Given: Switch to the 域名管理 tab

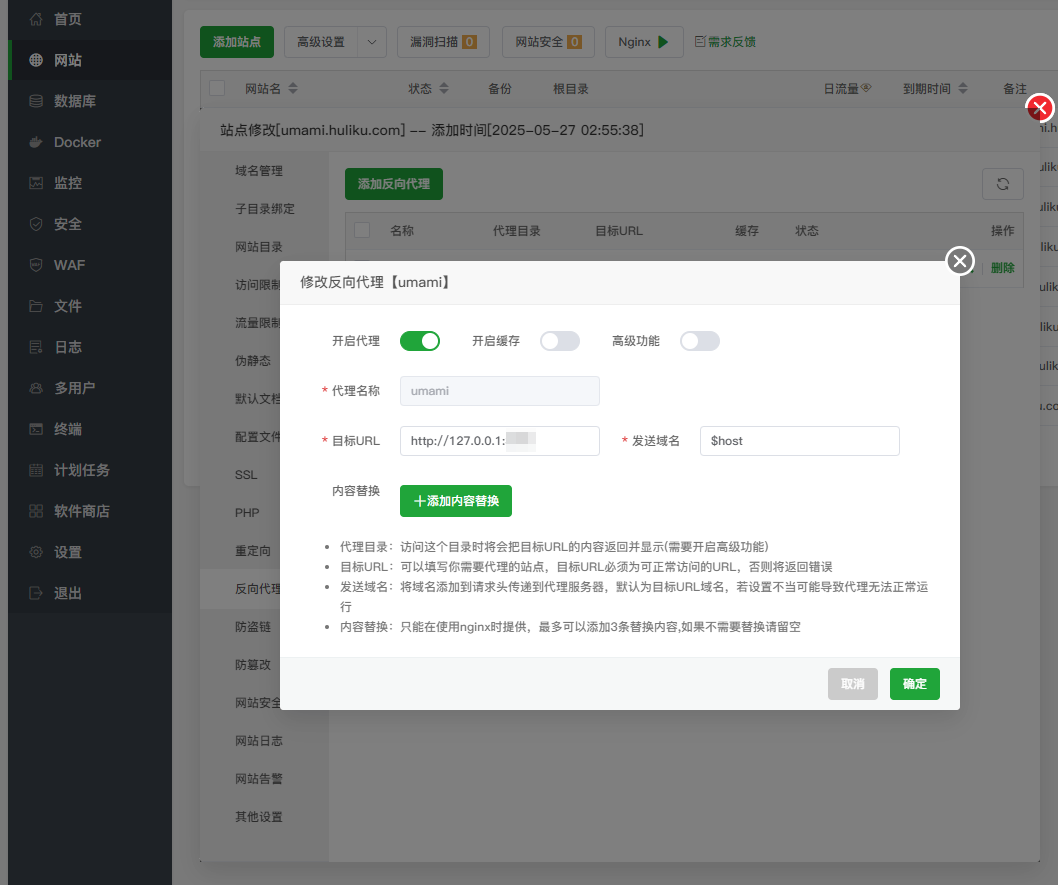Looking at the screenshot, I should click(x=259, y=171).
